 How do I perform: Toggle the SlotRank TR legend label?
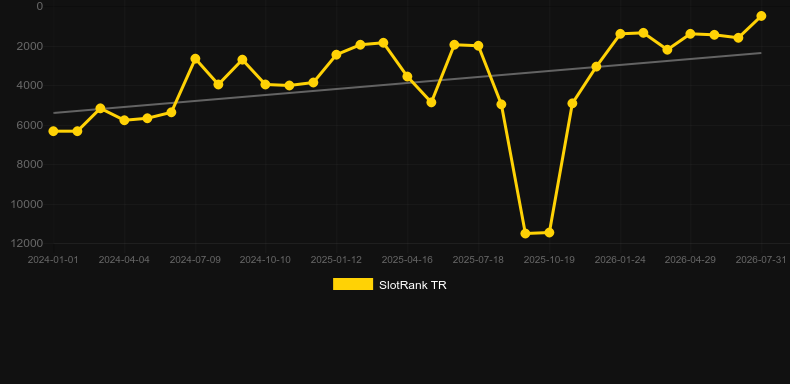(413, 285)
